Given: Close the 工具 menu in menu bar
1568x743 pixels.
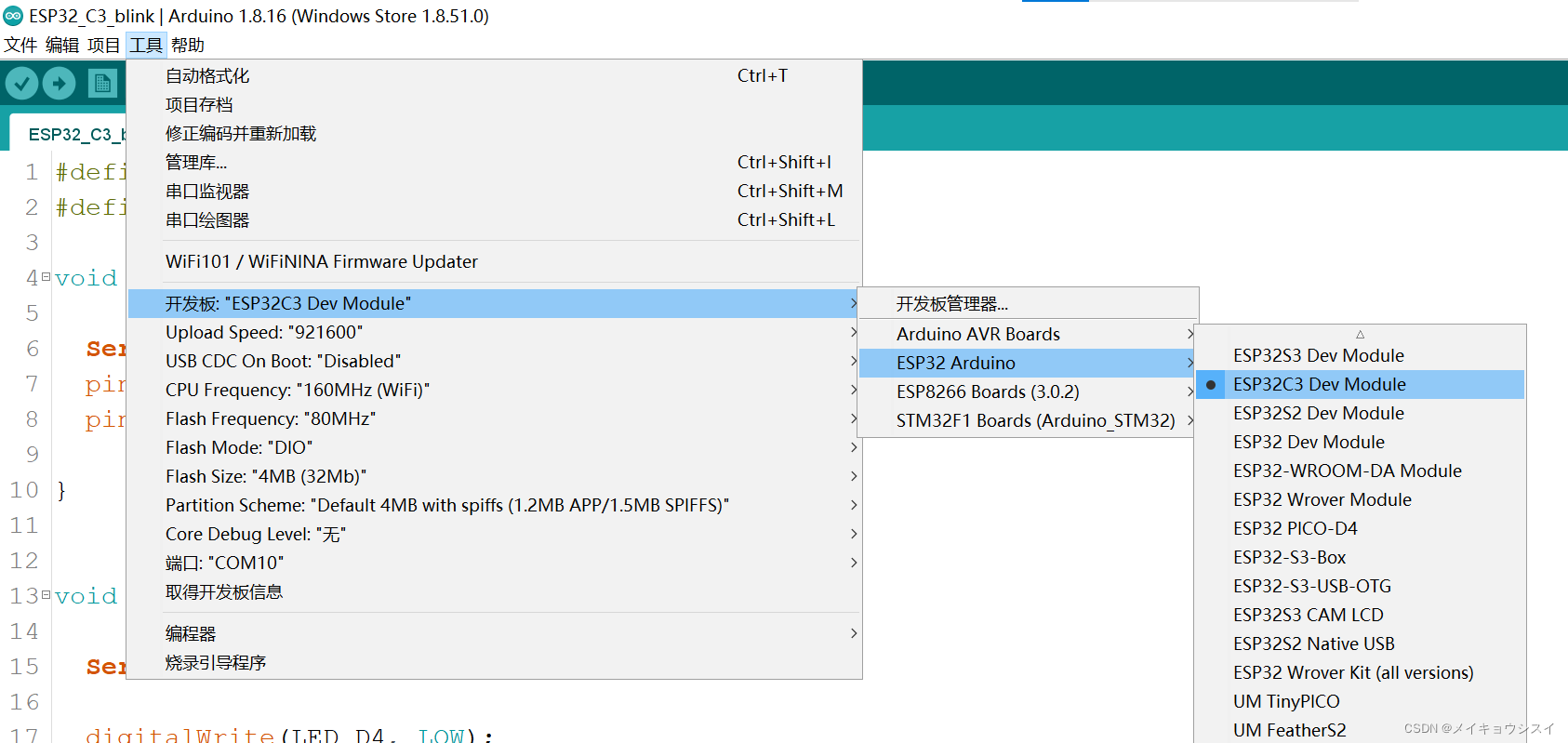Looking at the screenshot, I should tap(146, 45).
